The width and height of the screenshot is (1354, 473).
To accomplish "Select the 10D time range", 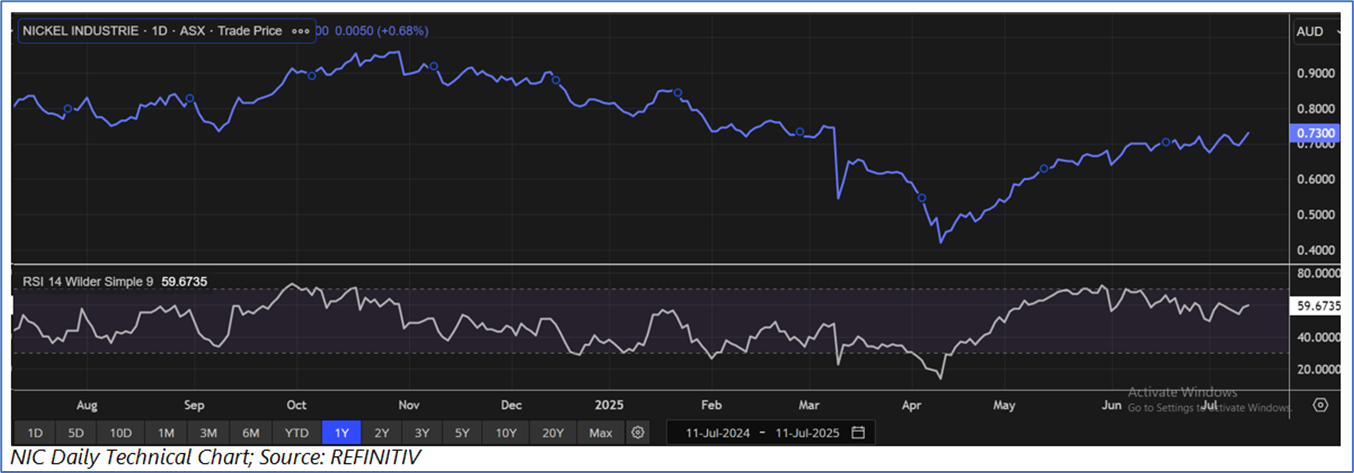I will 122,433.
